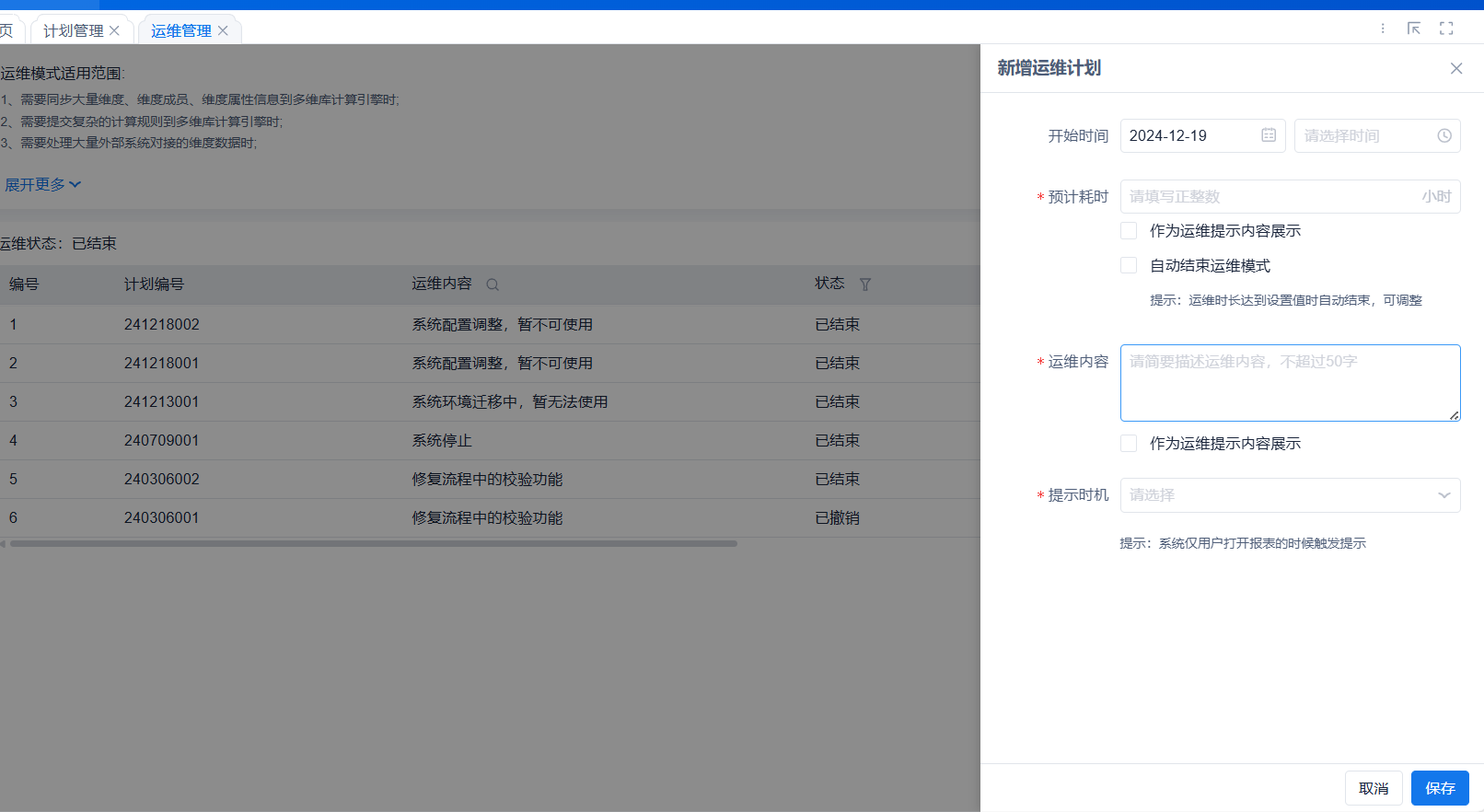This screenshot has height=812, width=1484.
Task: Click the search icon beside 运维内容 column
Action: point(493,284)
